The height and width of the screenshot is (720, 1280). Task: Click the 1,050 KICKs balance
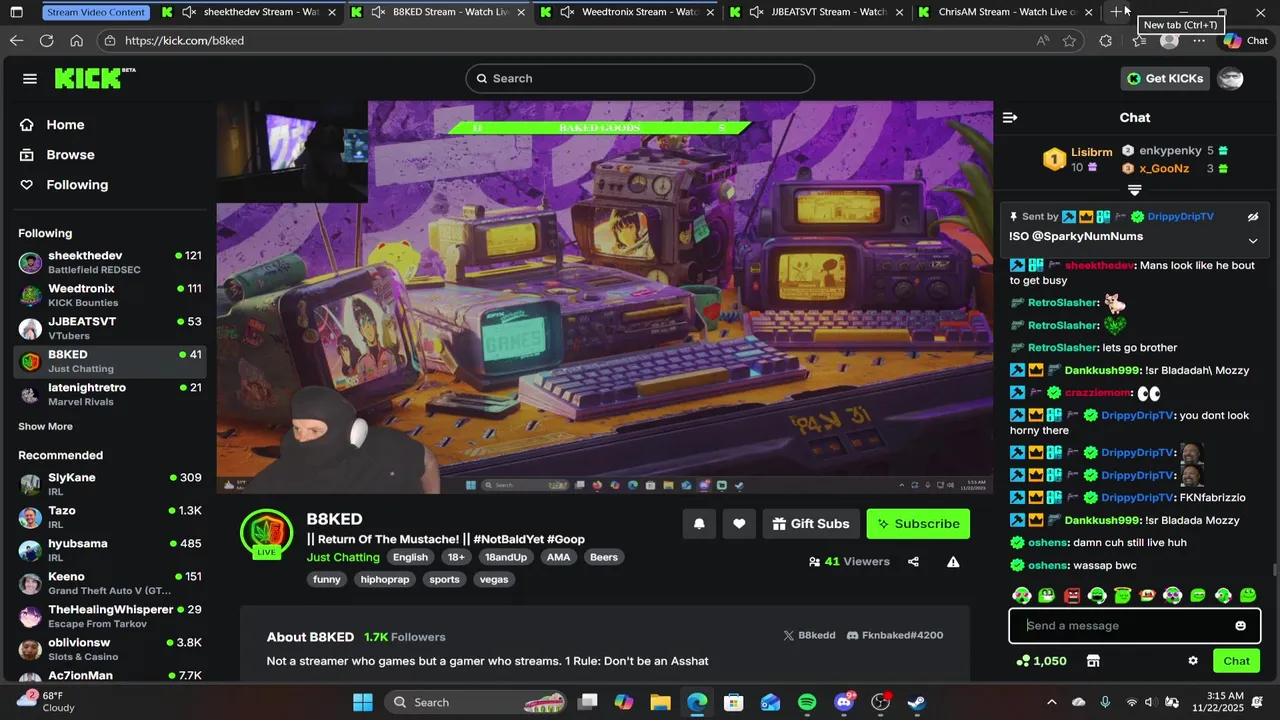coord(1041,661)
